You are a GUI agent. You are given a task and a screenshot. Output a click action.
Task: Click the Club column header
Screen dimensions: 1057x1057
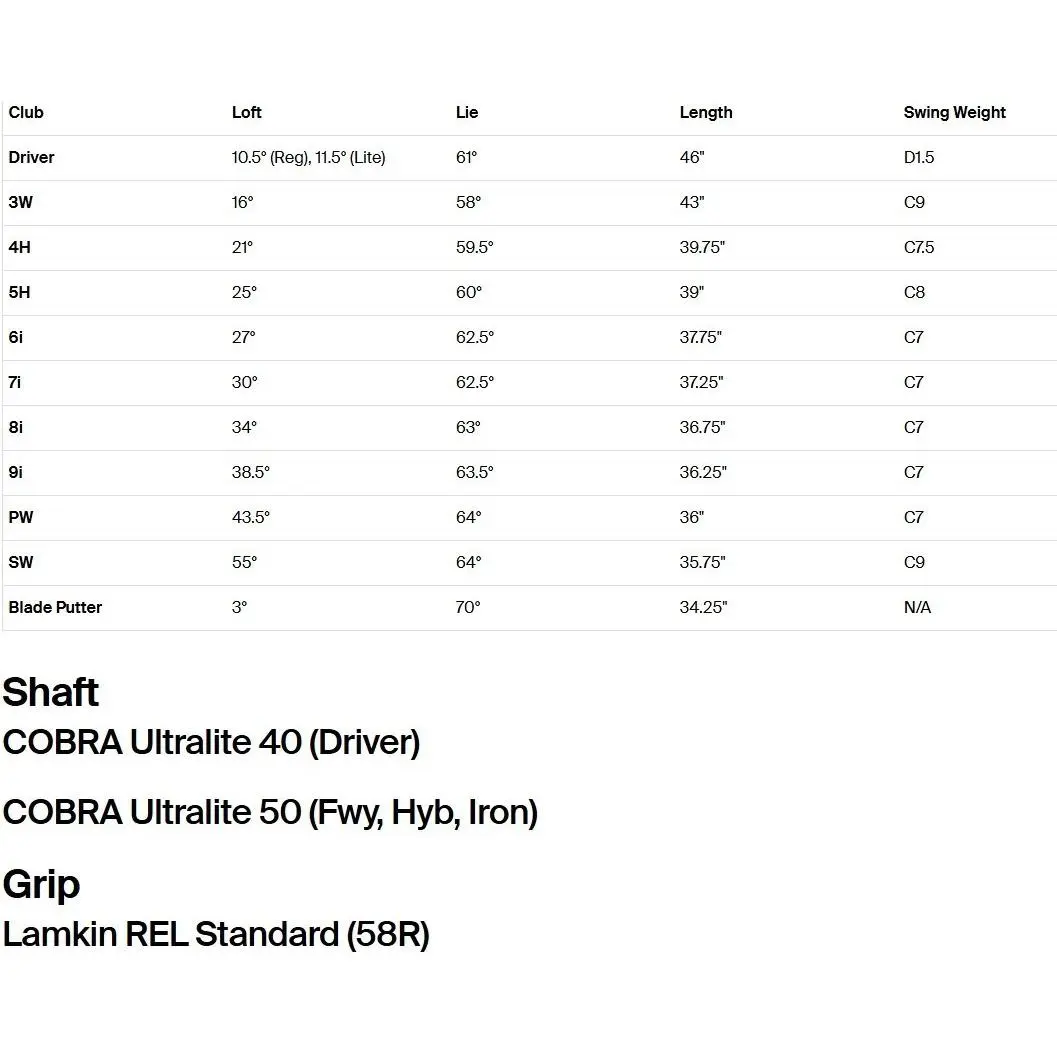(x=26, y=113)
